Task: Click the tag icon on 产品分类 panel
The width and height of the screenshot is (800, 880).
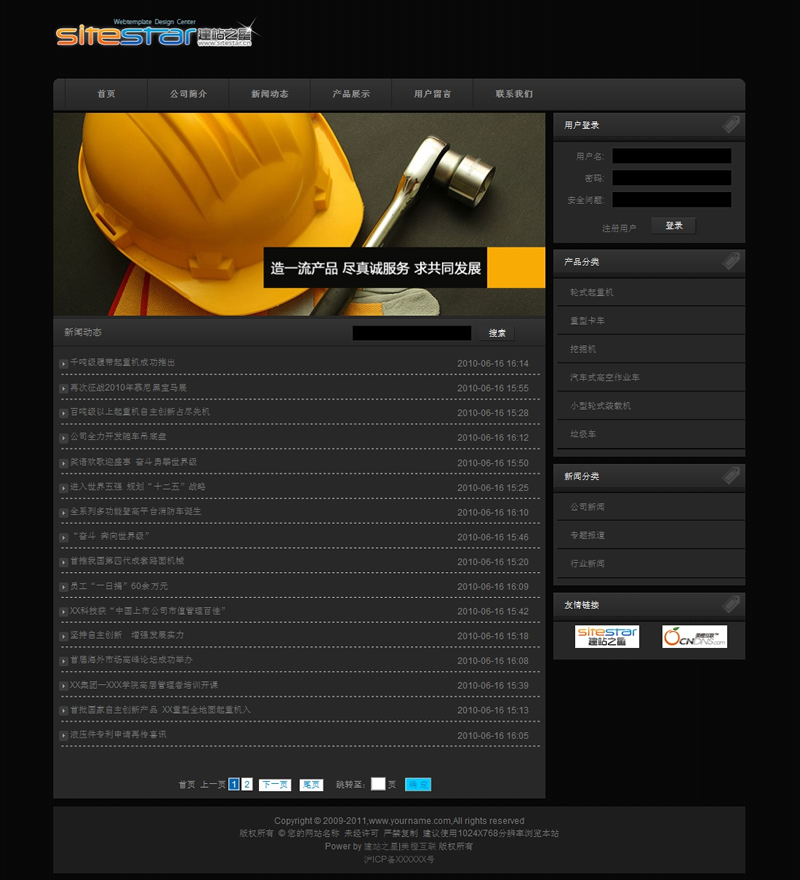Action: (731, 262)
